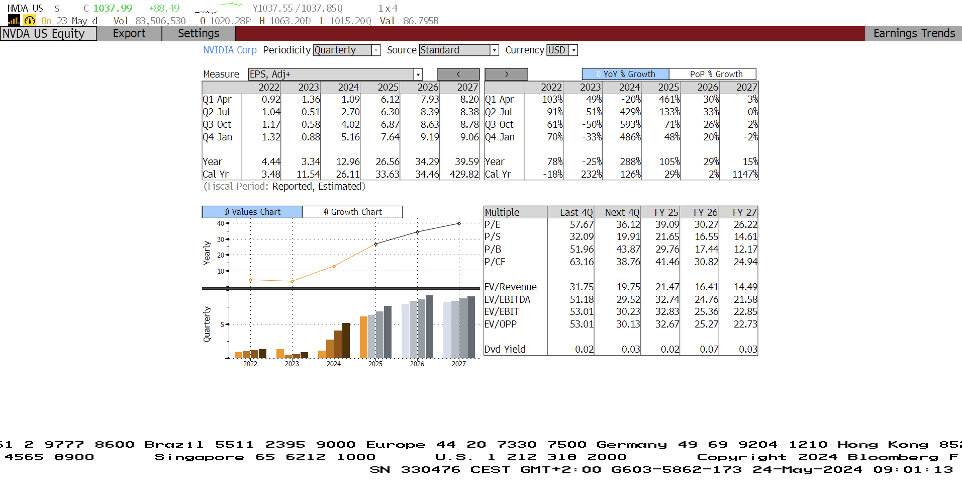This screenshot has height=492, width=962.
Task: Click the P/CF Next 4Q value 38.76
Action: point(628,262)
